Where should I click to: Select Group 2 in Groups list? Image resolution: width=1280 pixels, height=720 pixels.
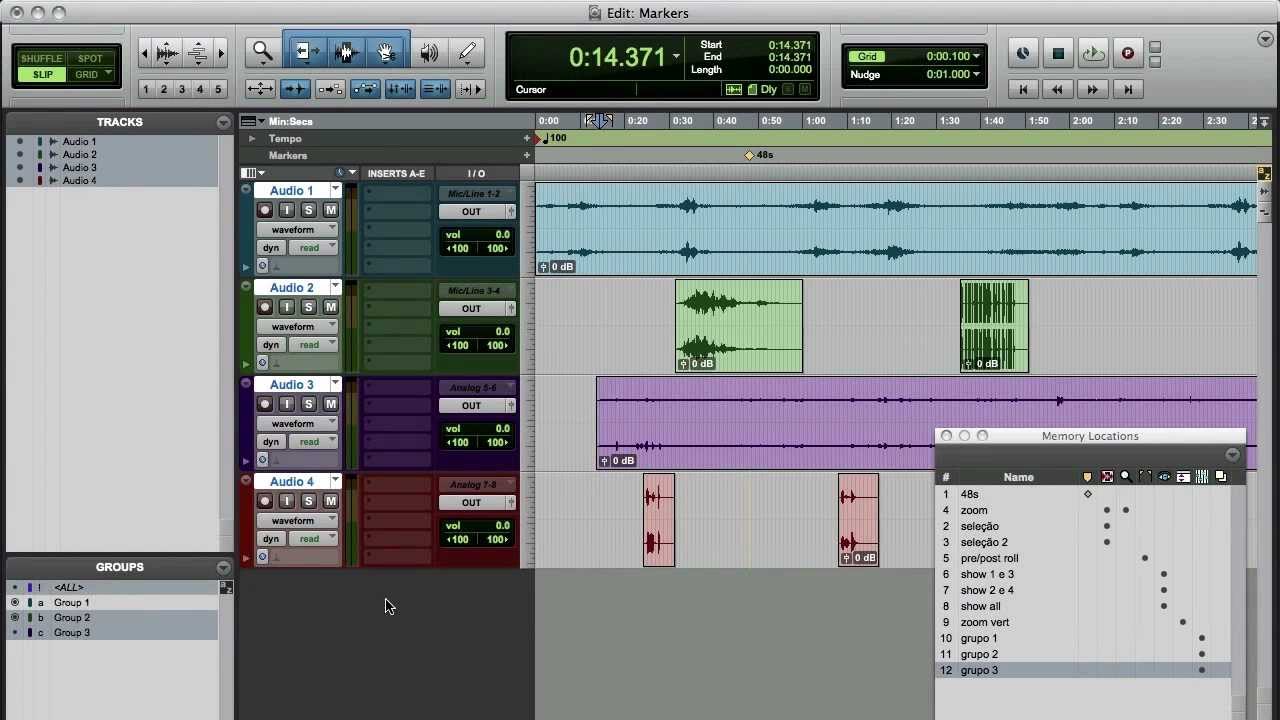[x=72, y=618]
